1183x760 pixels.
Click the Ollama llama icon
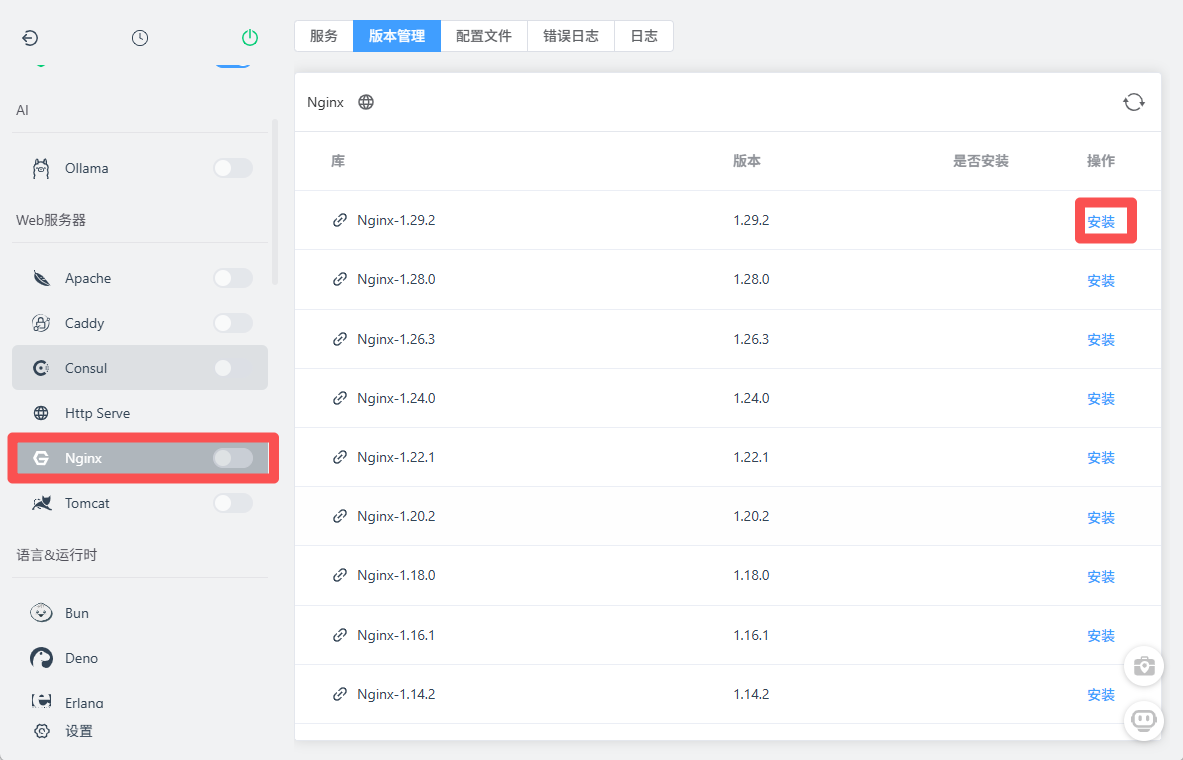click(x=41, y=168)
